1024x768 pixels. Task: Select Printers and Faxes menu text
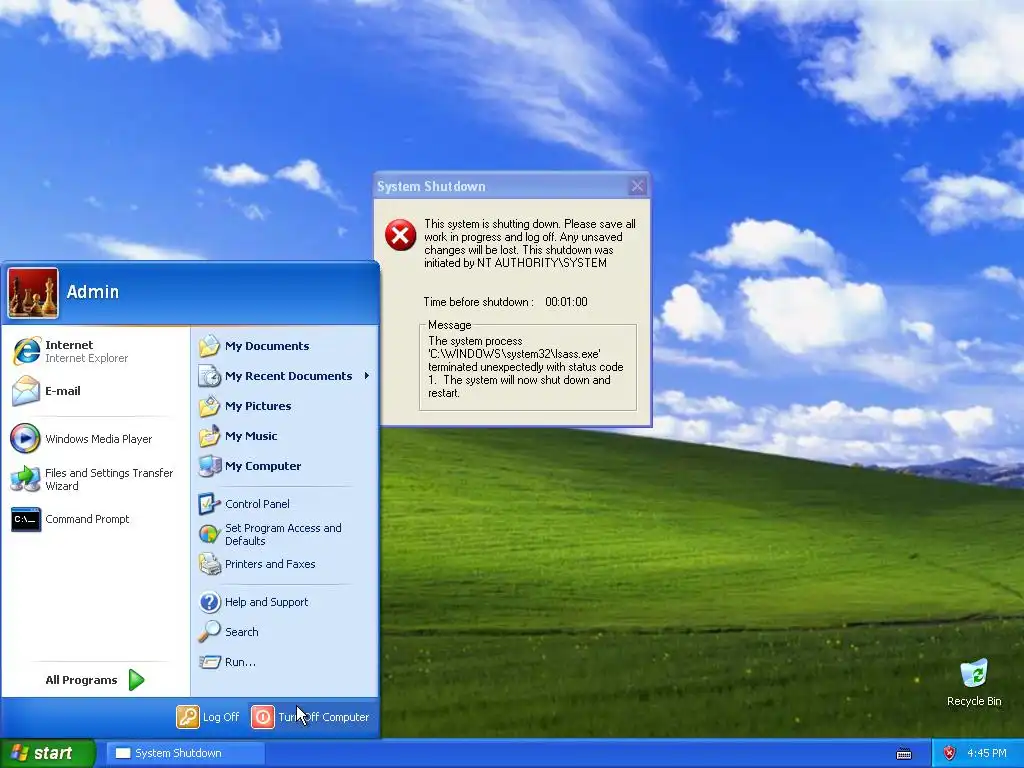(x=270, y=564)
